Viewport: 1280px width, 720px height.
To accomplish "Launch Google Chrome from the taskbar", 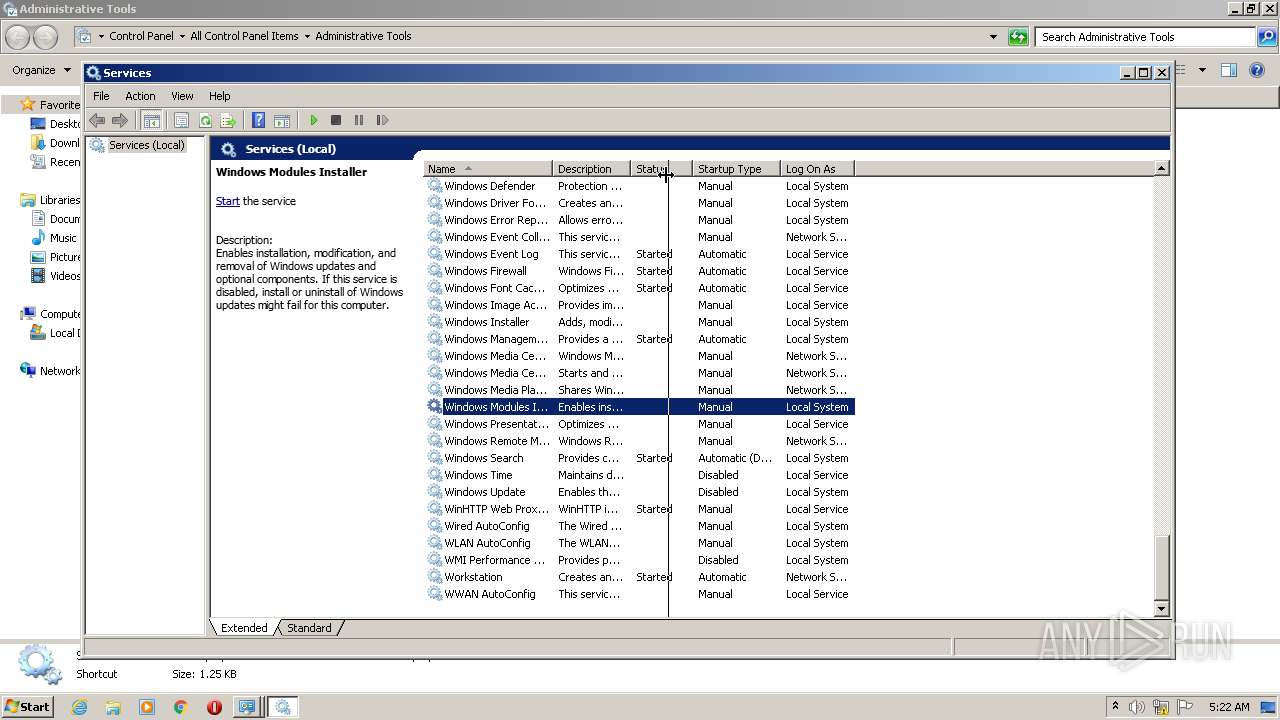I will [180, 707].
